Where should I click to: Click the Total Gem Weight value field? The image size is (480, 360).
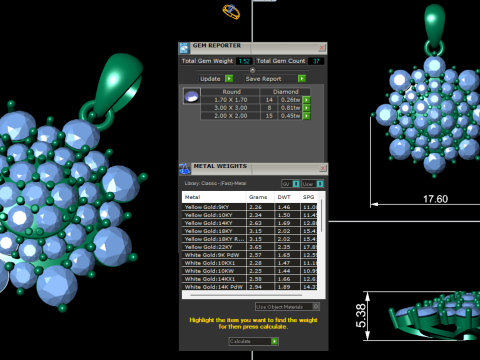[244, 61]
